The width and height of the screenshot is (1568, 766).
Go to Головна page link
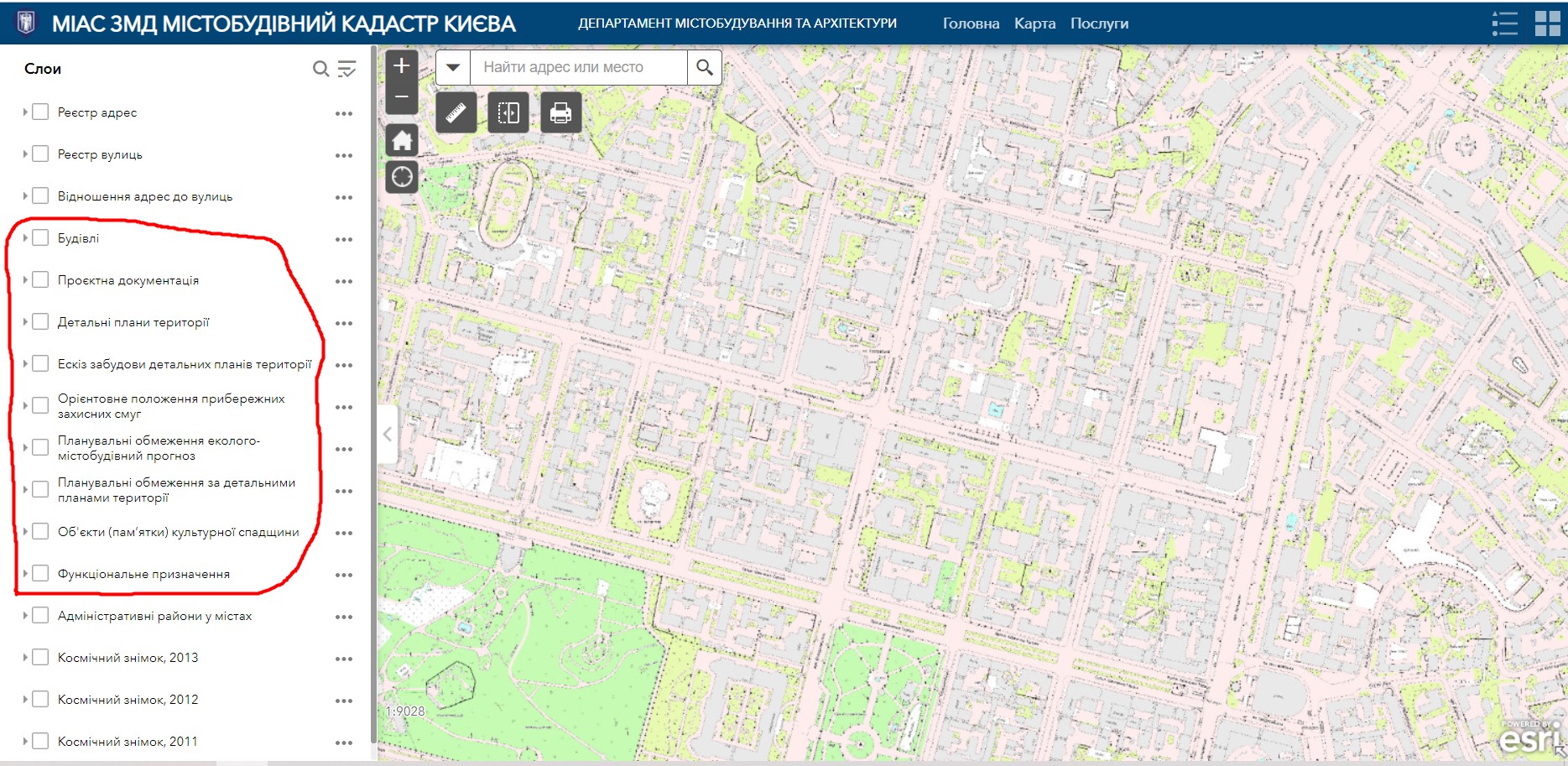[x=971, y=23]
